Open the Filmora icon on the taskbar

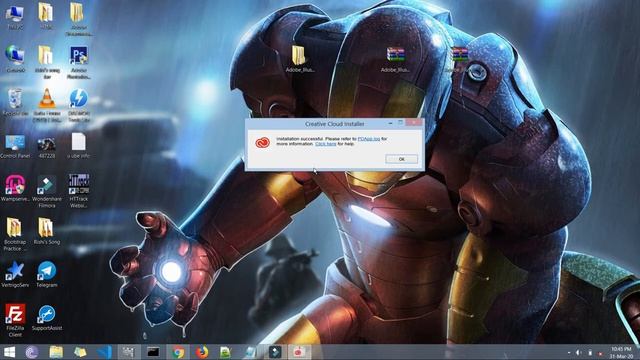pyautogui.click(x=275, y=352)
